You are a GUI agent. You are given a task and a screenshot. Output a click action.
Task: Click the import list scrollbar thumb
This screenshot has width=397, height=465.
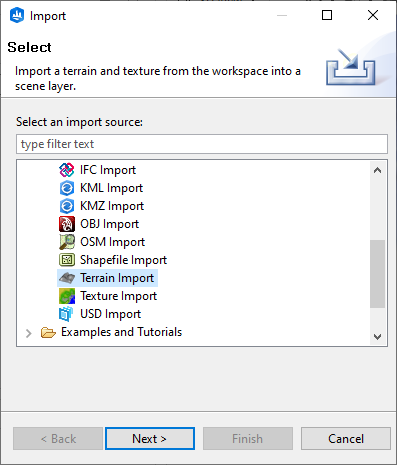[377, 274]
